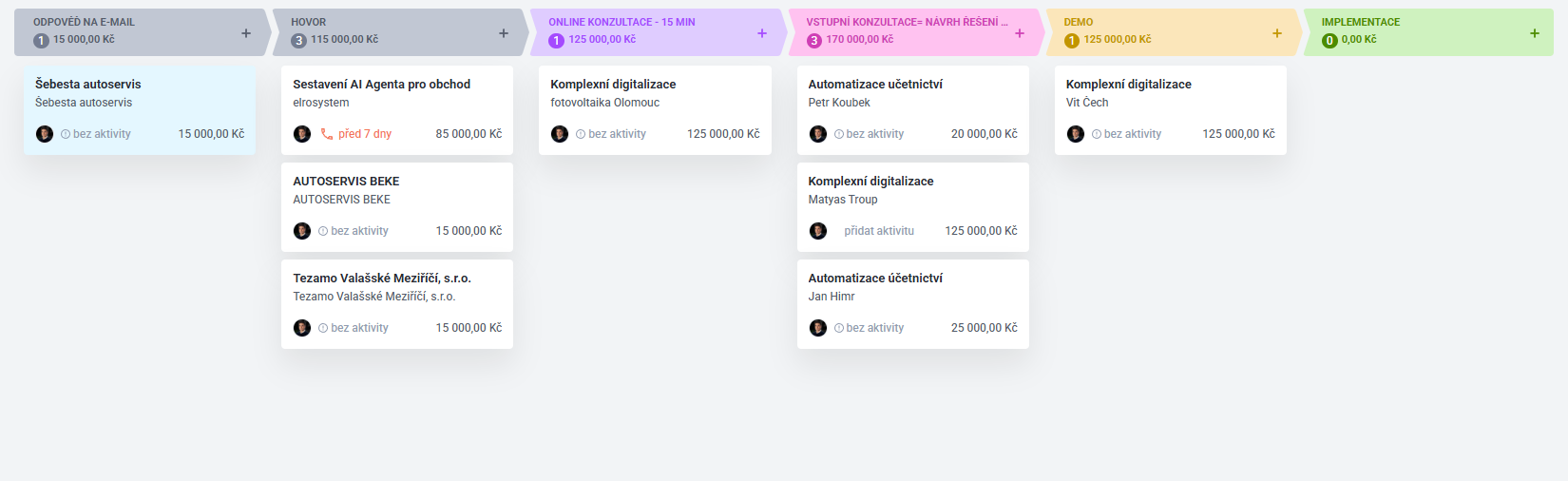1568x481 pixels.
Task: Click owner avatar on Matyas Troup card
Action: coord(818,231)
